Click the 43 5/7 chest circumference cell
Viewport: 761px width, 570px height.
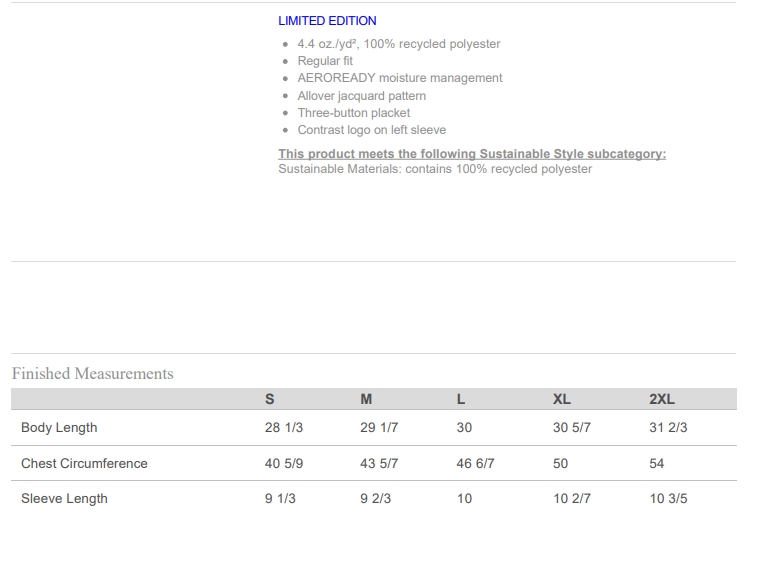(x=379, y=464)
